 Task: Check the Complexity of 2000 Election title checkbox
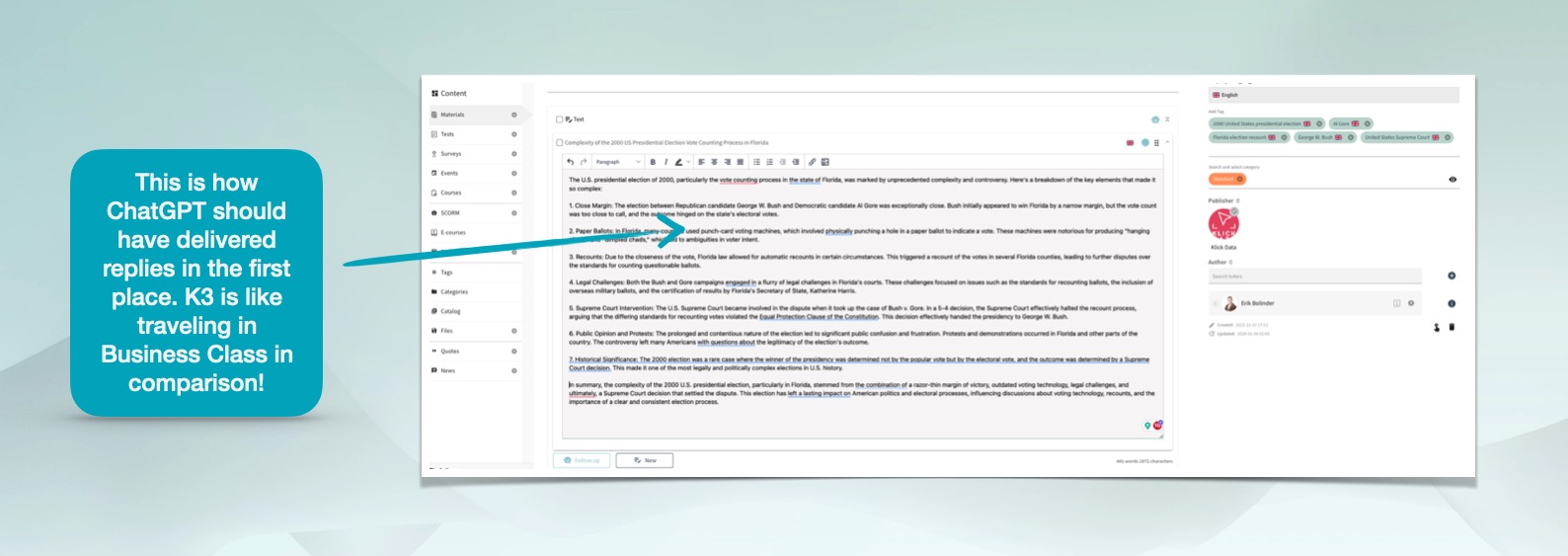pos(559,143)
